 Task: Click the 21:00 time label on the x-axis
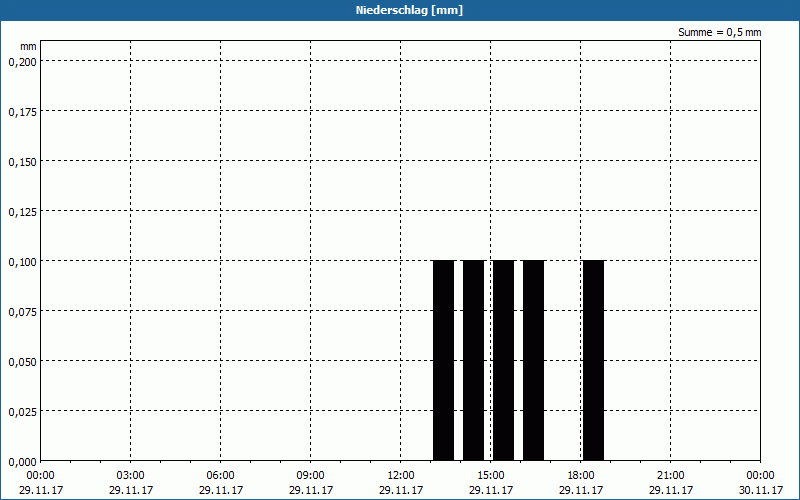tap(670, 476)
